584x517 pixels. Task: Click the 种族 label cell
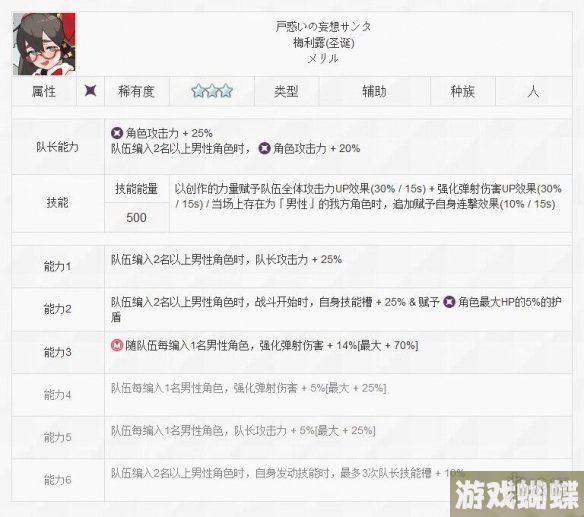[463, 91]
